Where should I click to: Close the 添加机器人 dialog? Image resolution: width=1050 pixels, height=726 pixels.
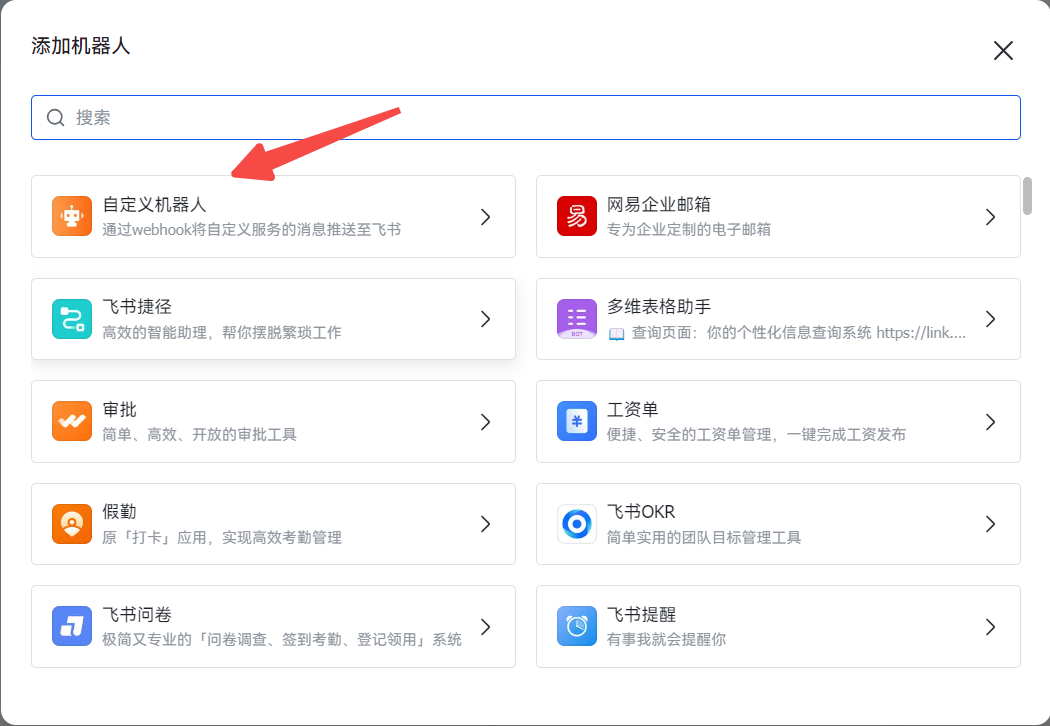pos(1003,50)
